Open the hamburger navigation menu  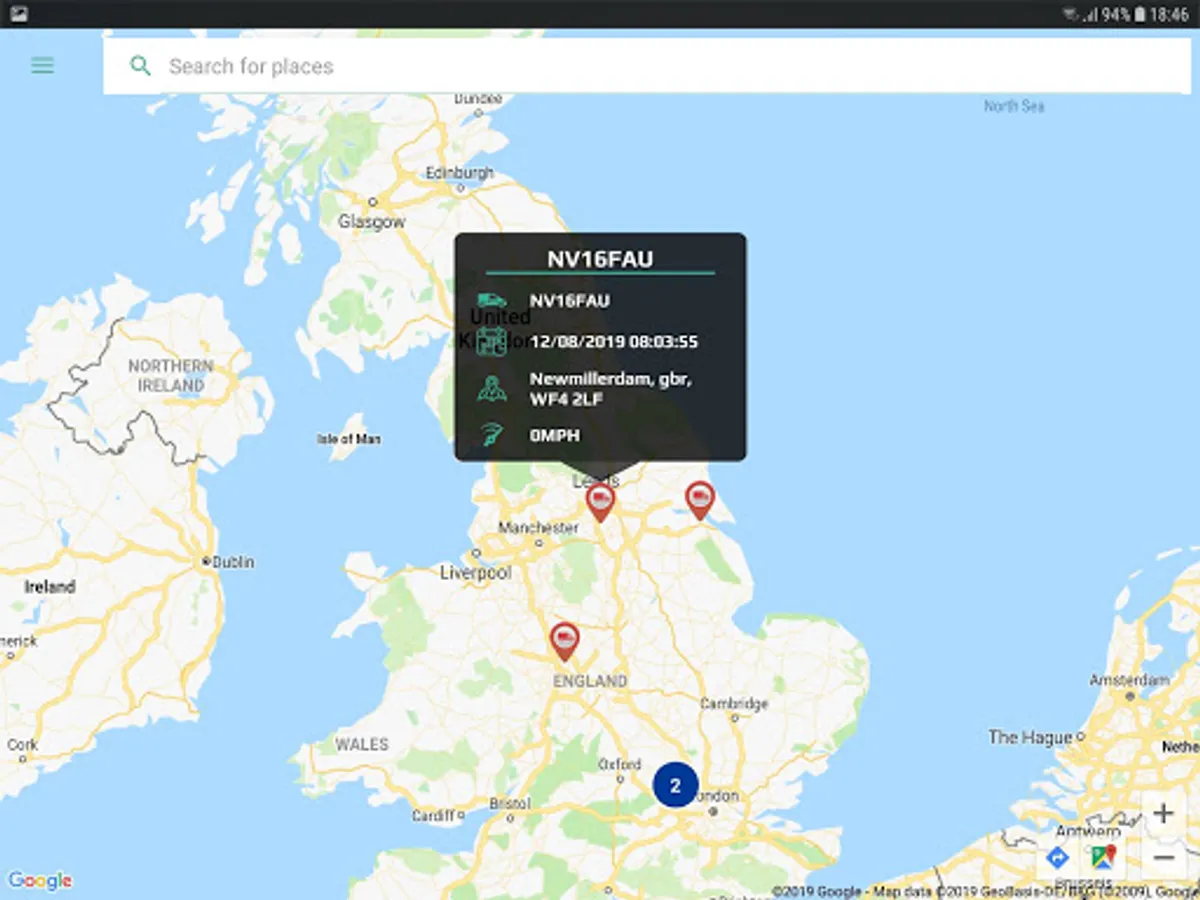42,66
